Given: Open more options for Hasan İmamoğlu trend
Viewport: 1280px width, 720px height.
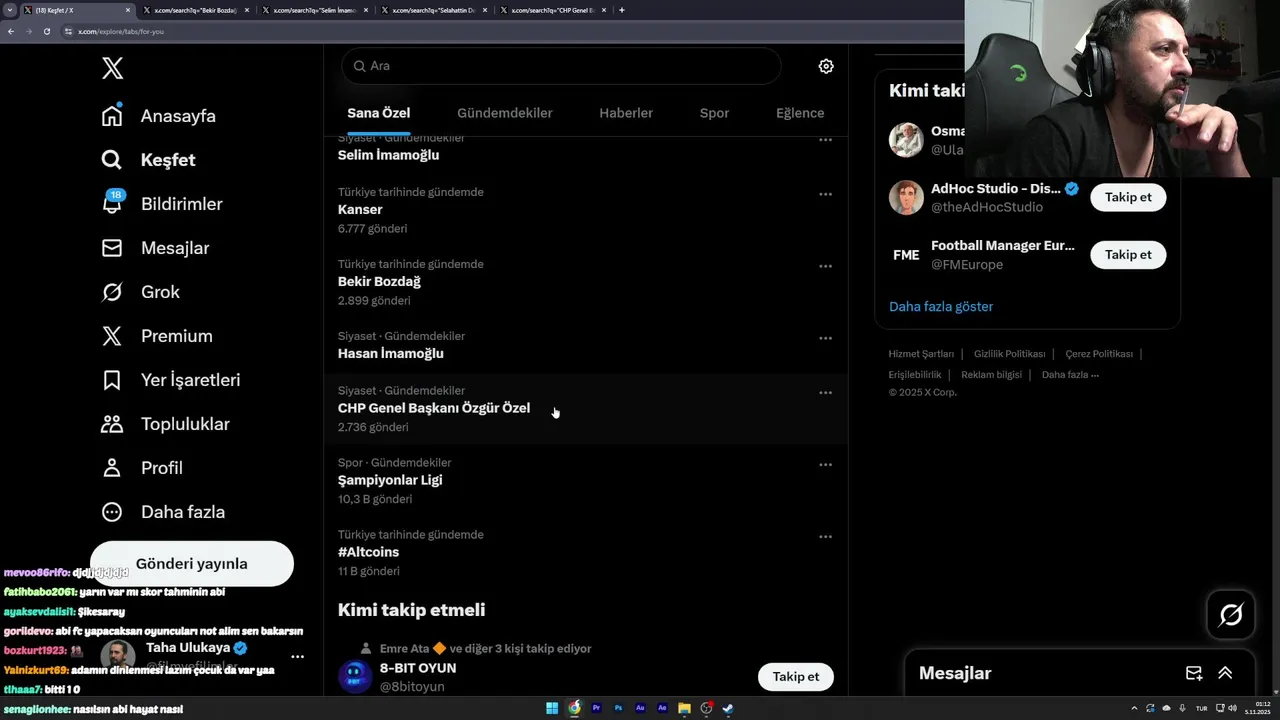Looking at the screenshot, I should point(826,338).
